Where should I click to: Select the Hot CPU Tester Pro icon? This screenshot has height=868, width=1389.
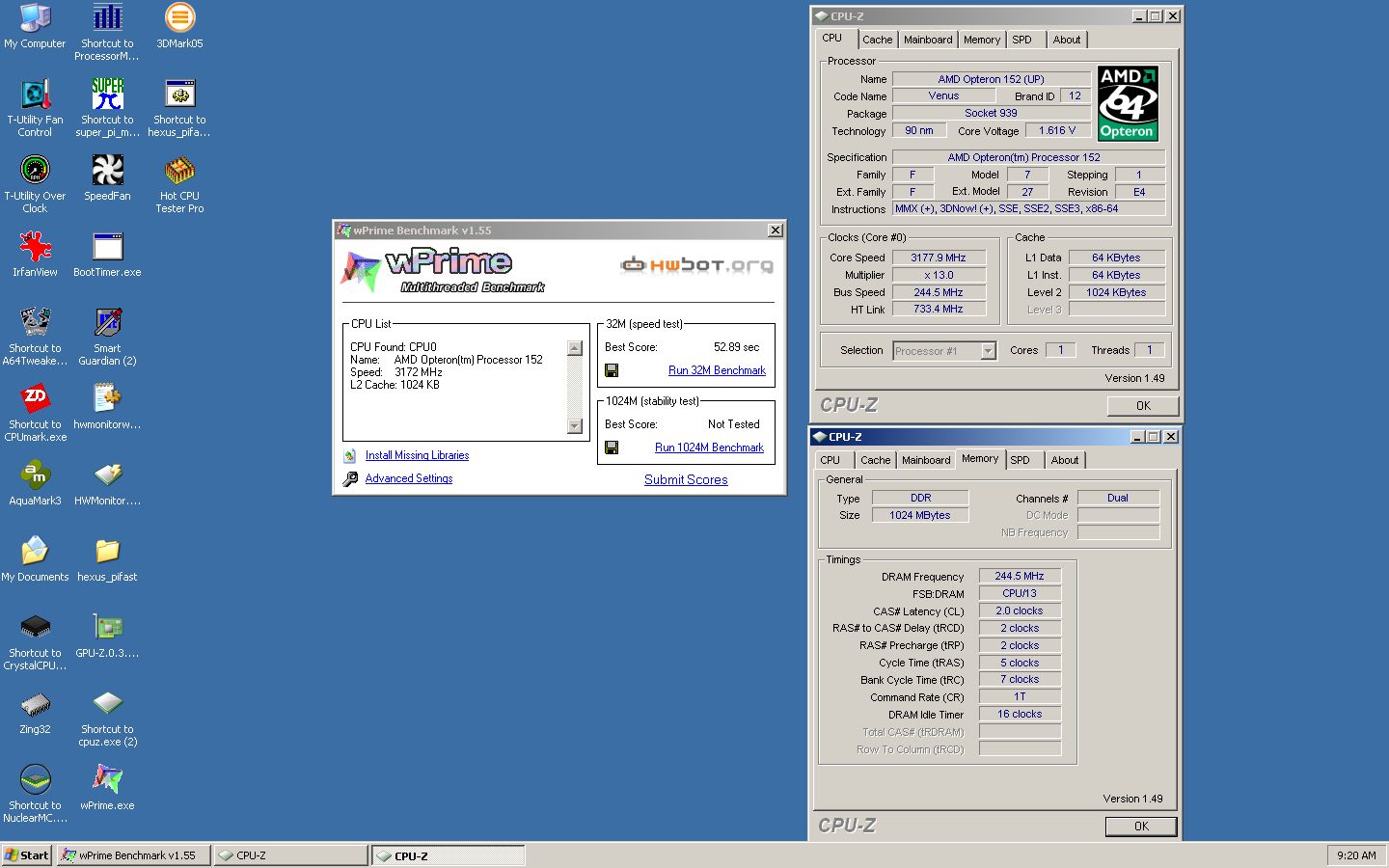(x=179, y=170)
